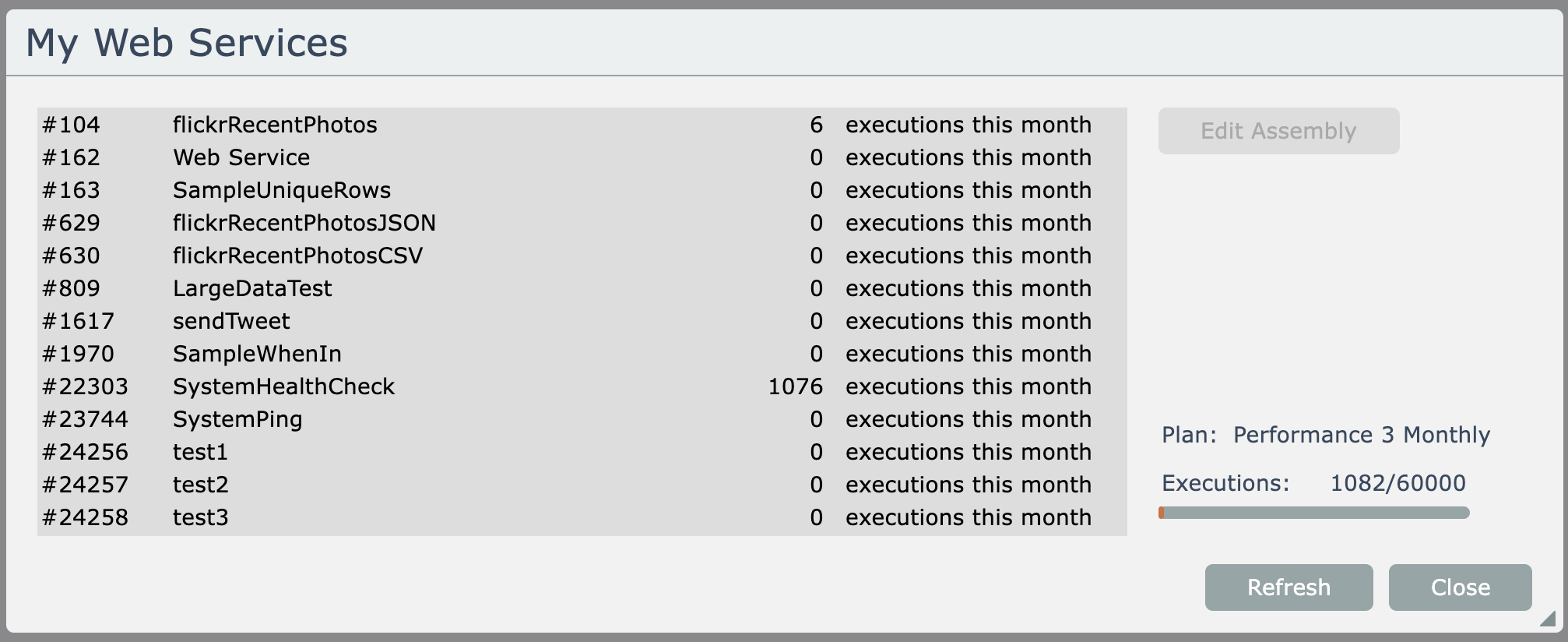
Task: Choose the SampleUniqueRows service entry
Action: tap(282, 190)
